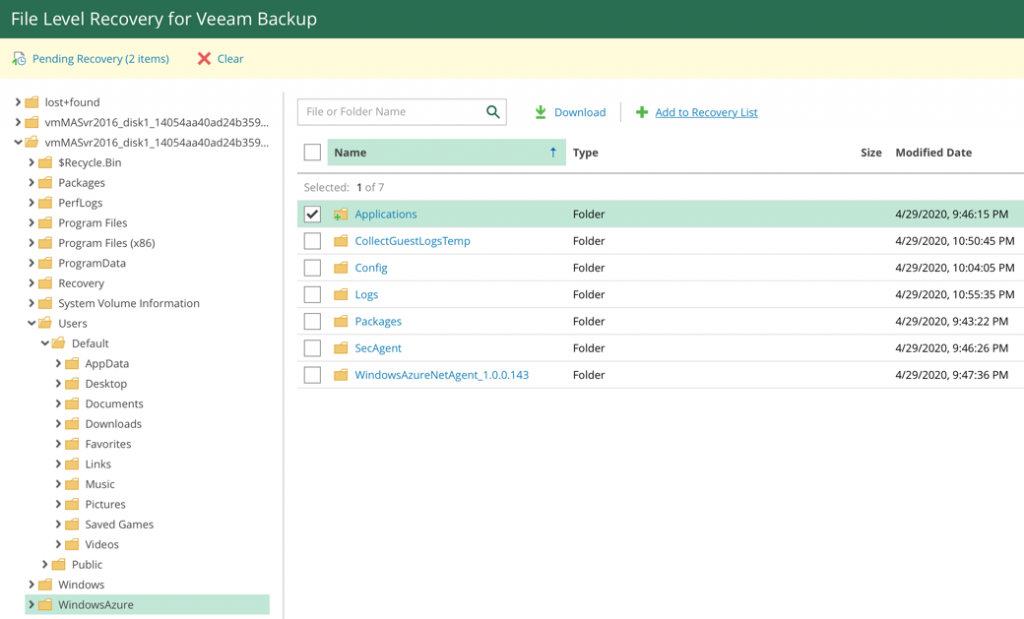Open Pending Recovery (2 items) link
This screenshot has width=1024, height=619.
[x=101, y=59]
